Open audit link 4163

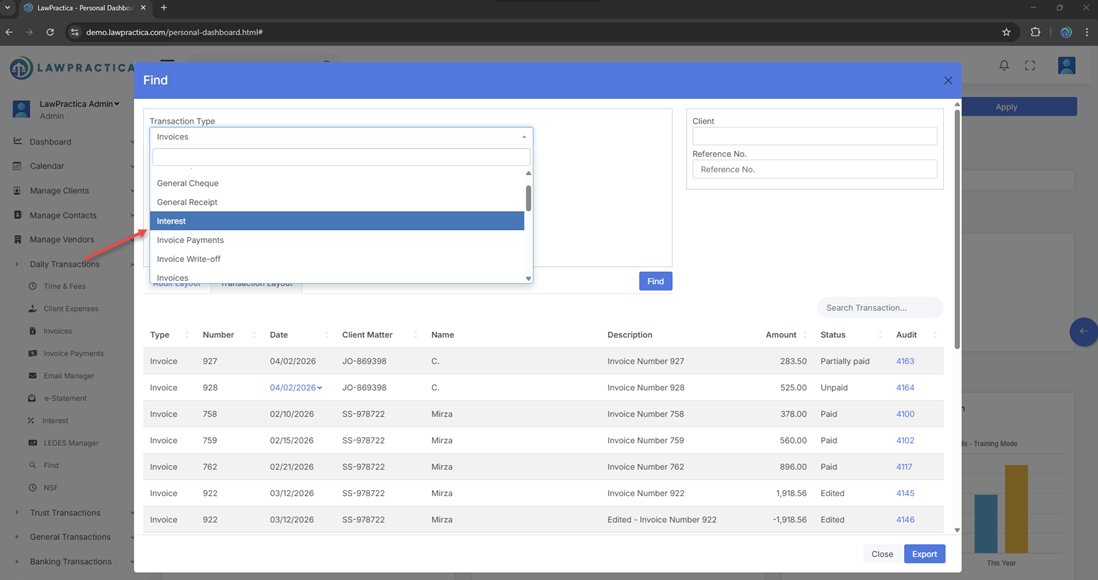905,361
